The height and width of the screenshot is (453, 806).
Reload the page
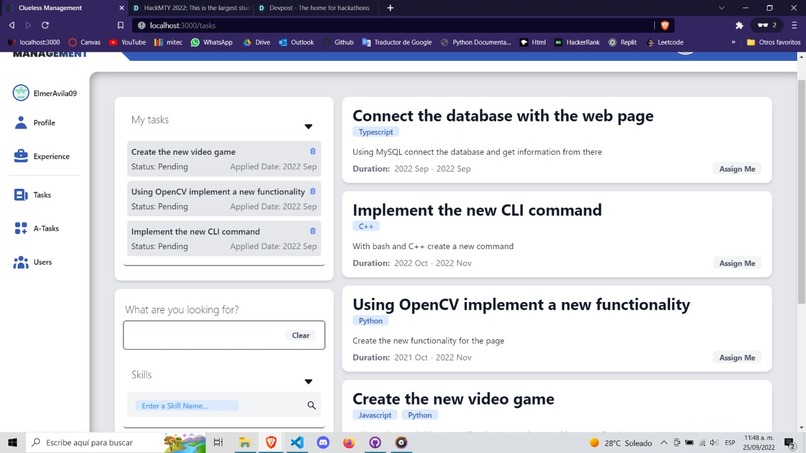click(45, 25)
